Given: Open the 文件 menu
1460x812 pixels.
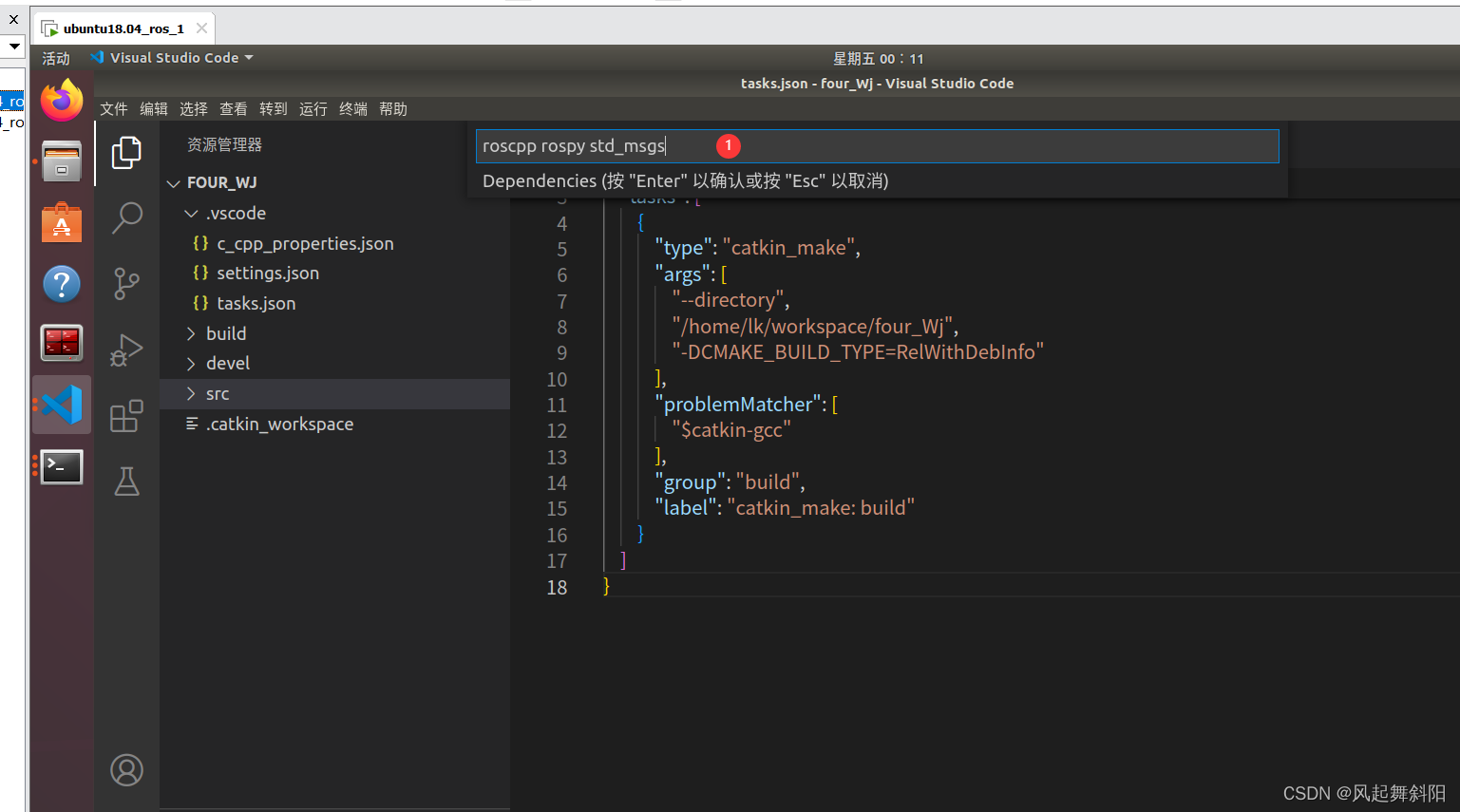Looking at the screenshot, I should [x=114, y=109].
